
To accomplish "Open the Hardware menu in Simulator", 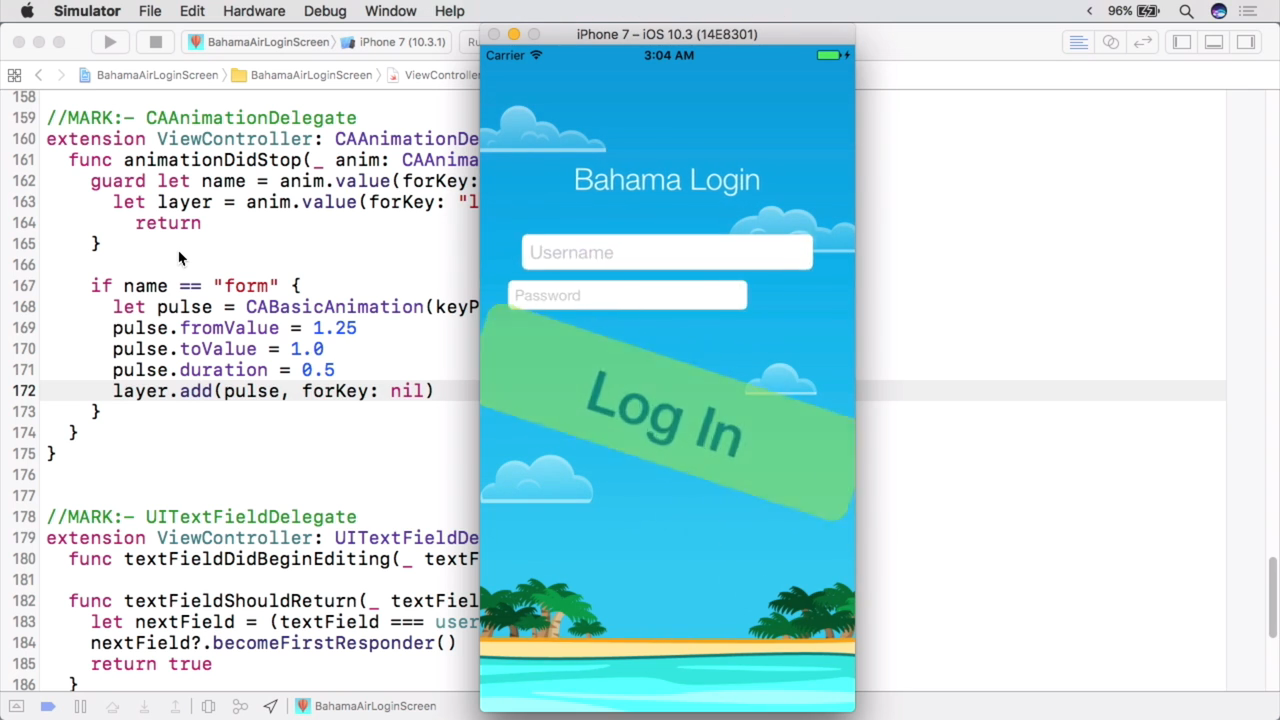I will pyautogui.click(x=254, y=11).
